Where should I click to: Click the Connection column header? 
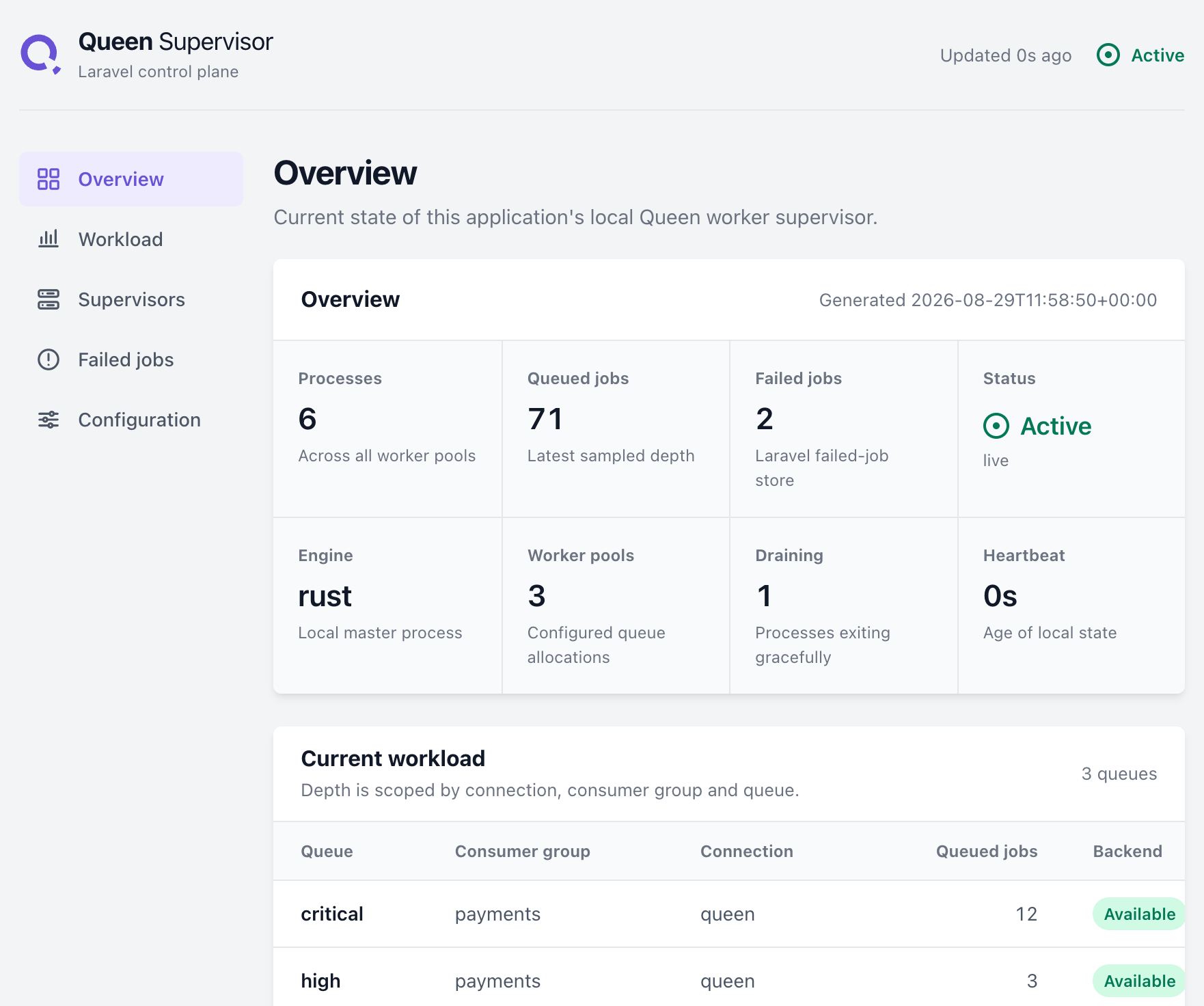pyautogui.click(x=747, y=852)
